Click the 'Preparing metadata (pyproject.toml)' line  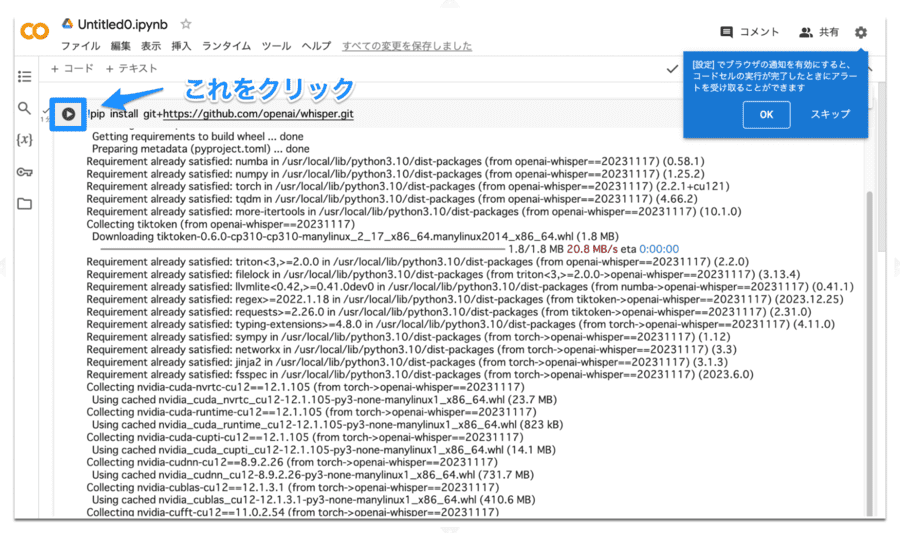tap(201, 149)
